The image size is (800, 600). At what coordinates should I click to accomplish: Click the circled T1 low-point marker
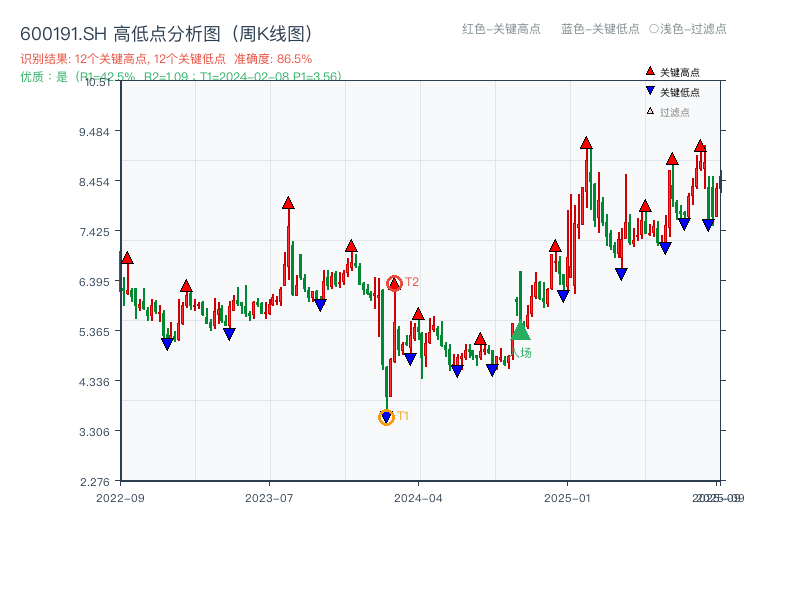(386, 416)
